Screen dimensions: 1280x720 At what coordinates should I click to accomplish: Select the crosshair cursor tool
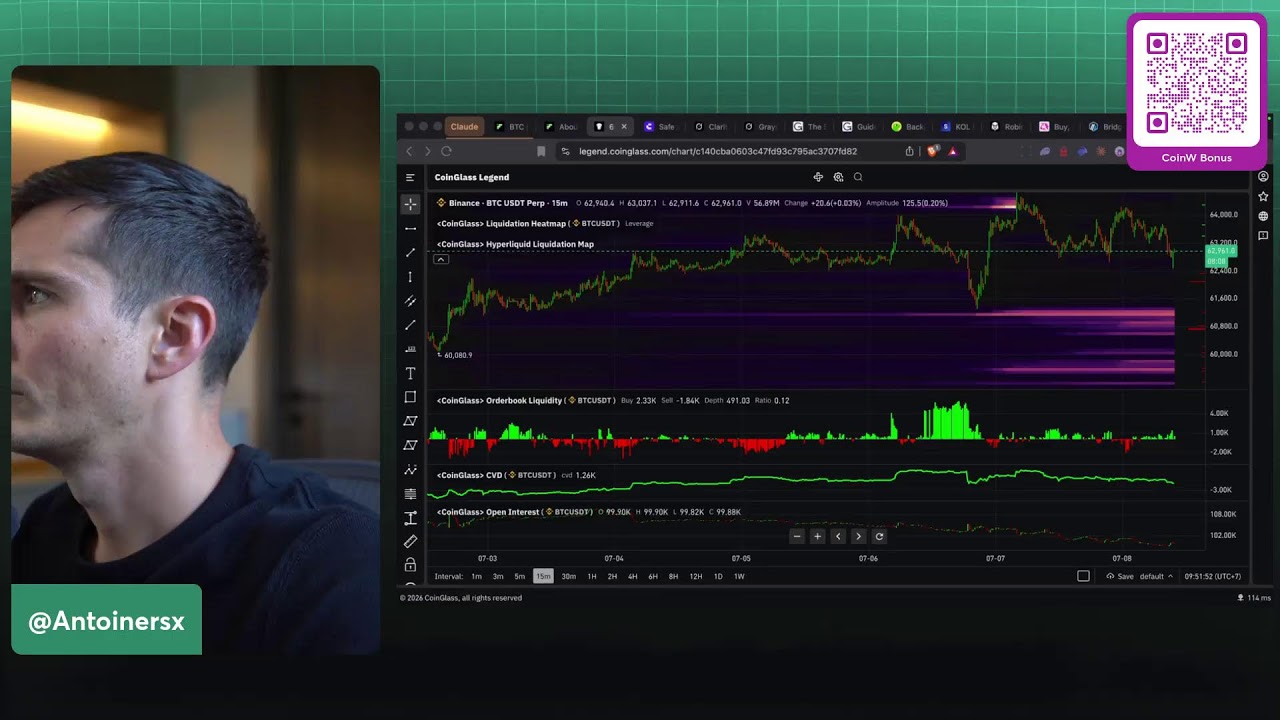pyautogui.click(x=410, y=204)
